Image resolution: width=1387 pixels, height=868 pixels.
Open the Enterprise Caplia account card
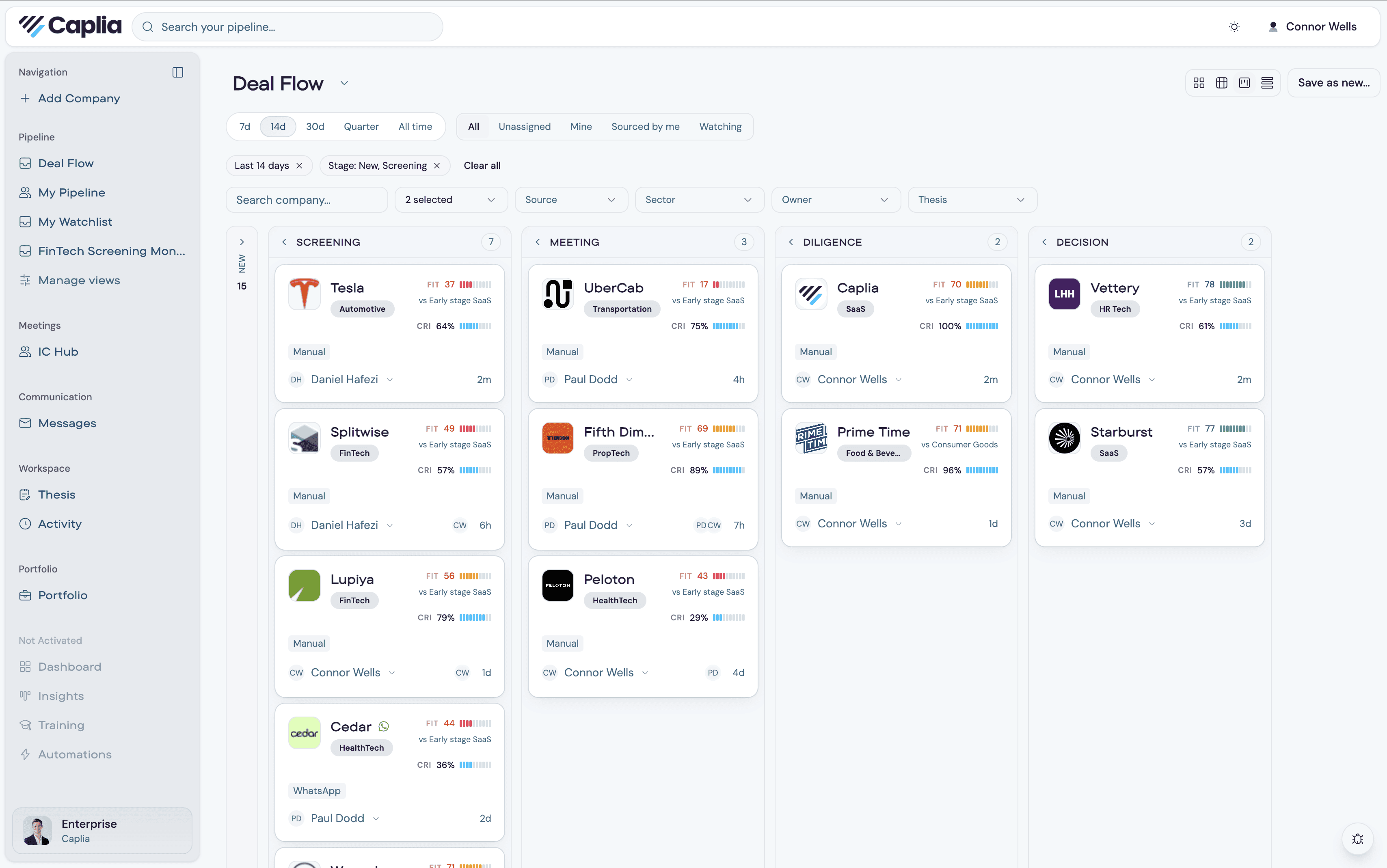point(102,831)
